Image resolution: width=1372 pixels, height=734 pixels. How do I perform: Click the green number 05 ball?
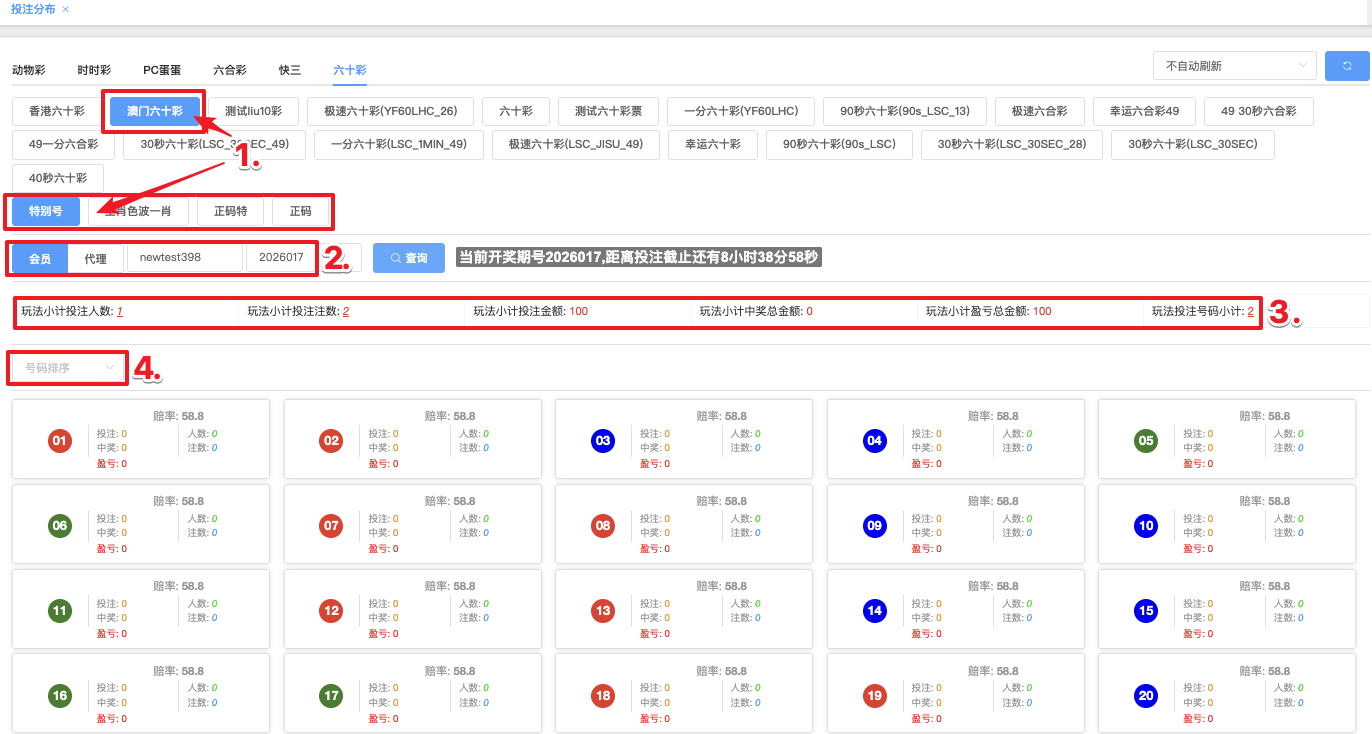point(1146,441)
